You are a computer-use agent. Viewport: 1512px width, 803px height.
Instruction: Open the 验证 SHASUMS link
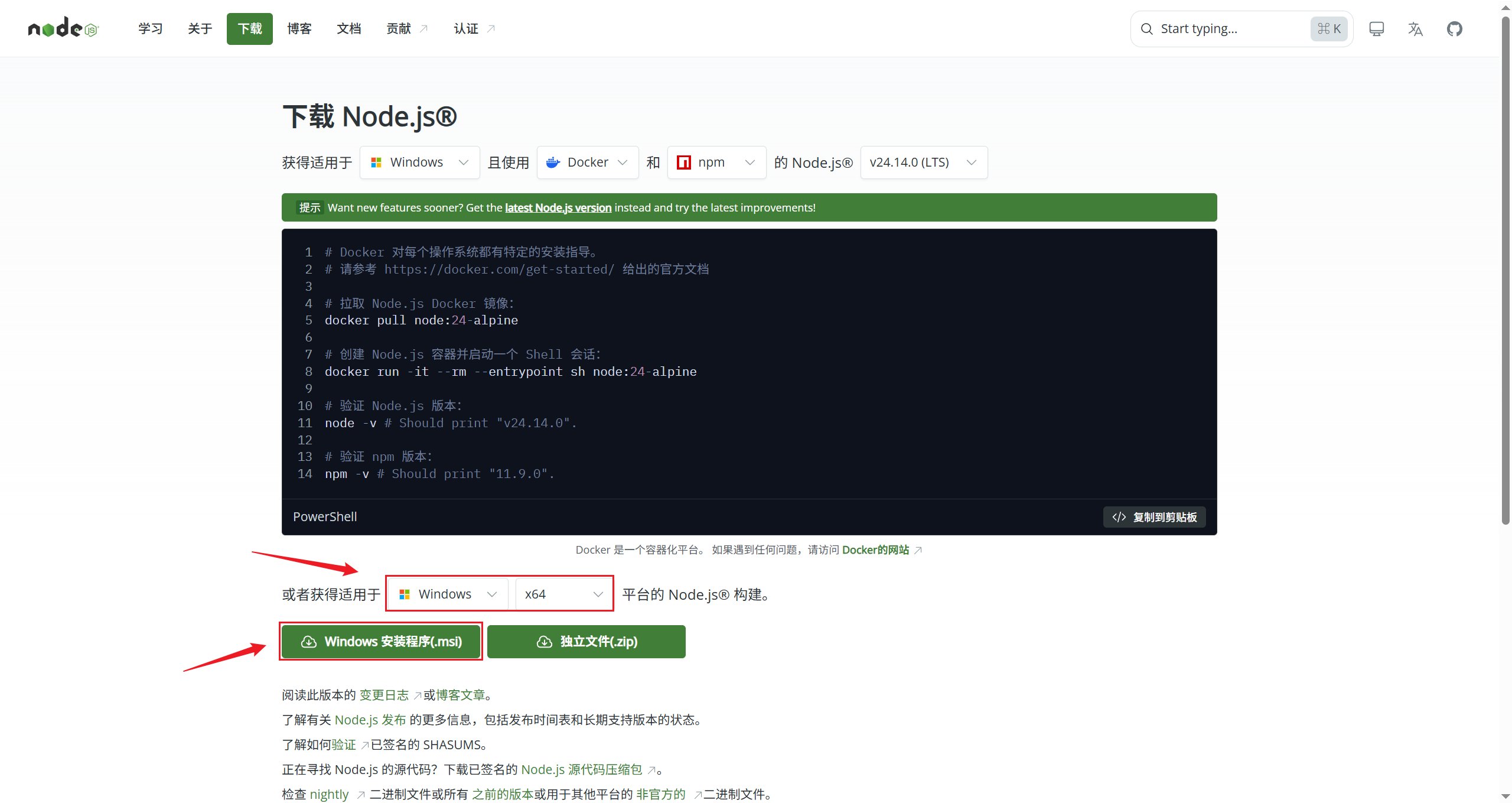coord(350,745)
